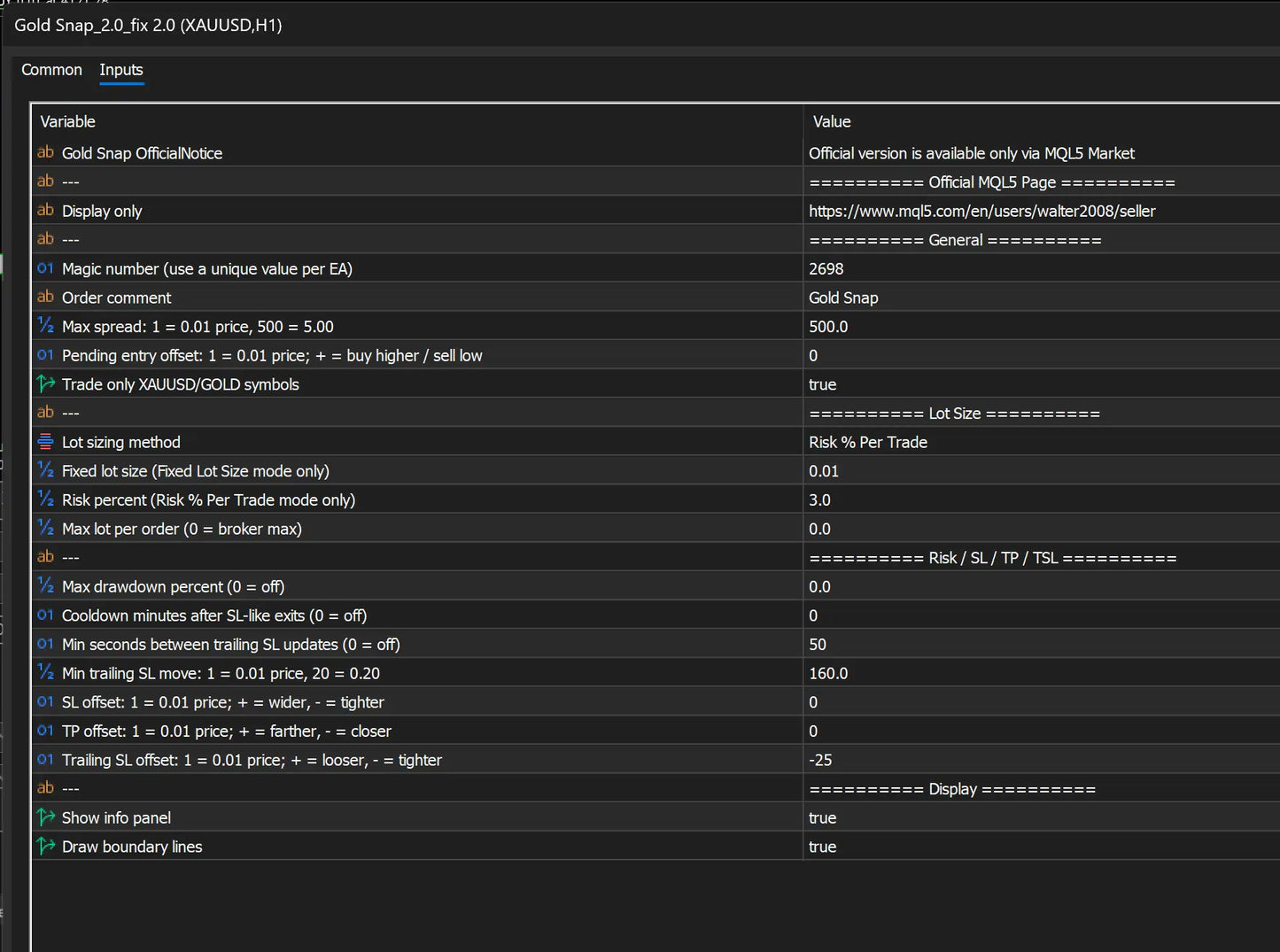1280x952 pixels.
Task: Click the double-type icon beside Max spread
Action: (x=45, y=326)
